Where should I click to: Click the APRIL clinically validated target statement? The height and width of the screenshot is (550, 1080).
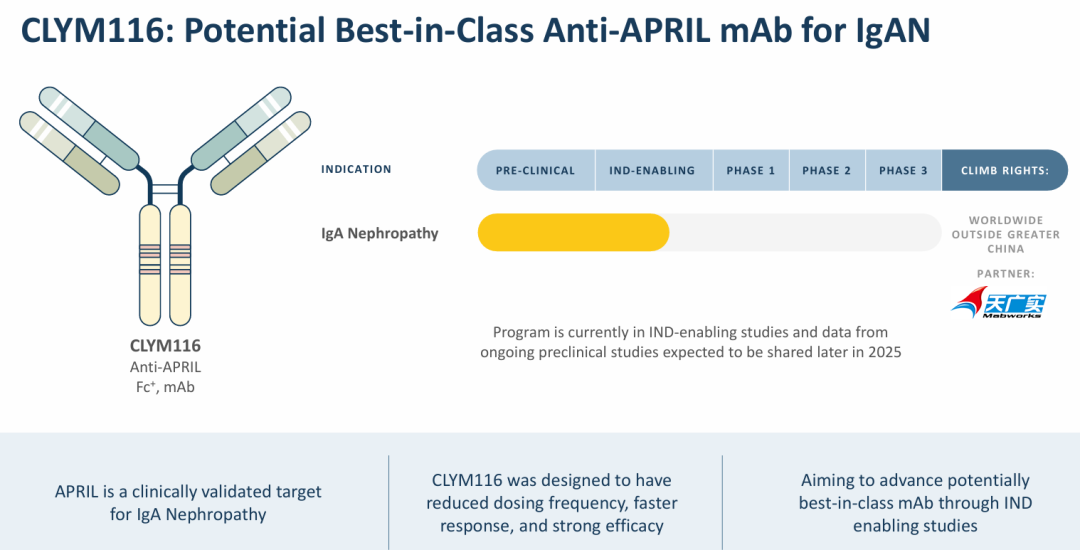click(x=188, y=502)
